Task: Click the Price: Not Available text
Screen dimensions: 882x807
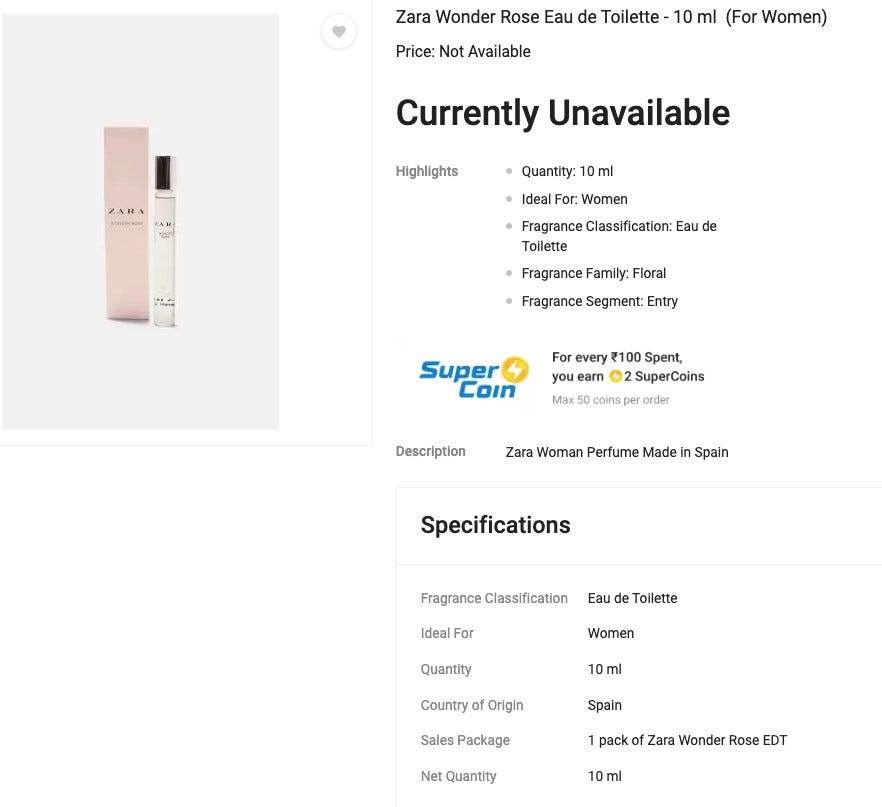Action: (x=463, y=52)
